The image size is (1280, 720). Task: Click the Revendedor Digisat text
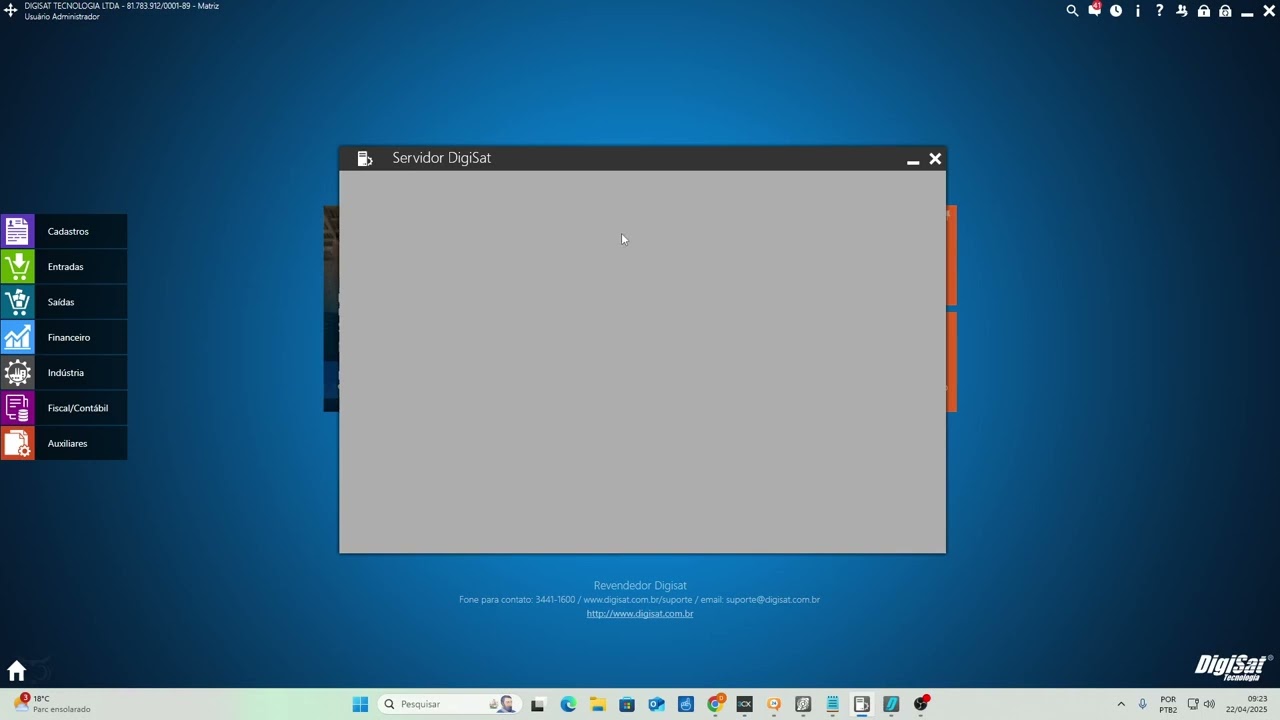[640, 585]
